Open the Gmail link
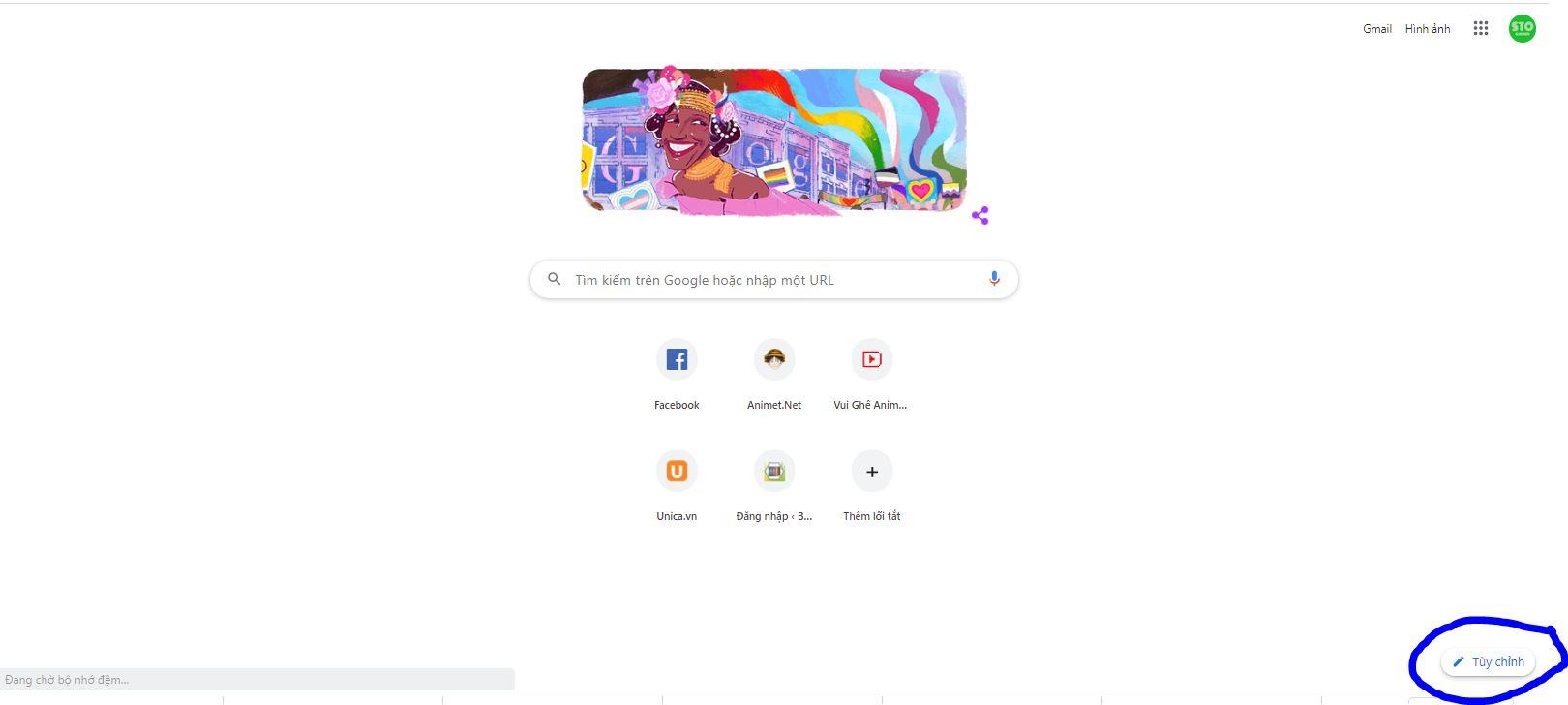Image resolution: width=1568 pixels, height=705 pixels. [1376, 29]
